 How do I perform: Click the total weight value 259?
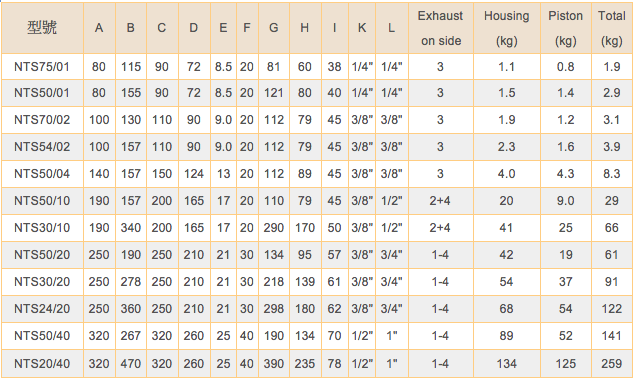click(x=612, y=364)
